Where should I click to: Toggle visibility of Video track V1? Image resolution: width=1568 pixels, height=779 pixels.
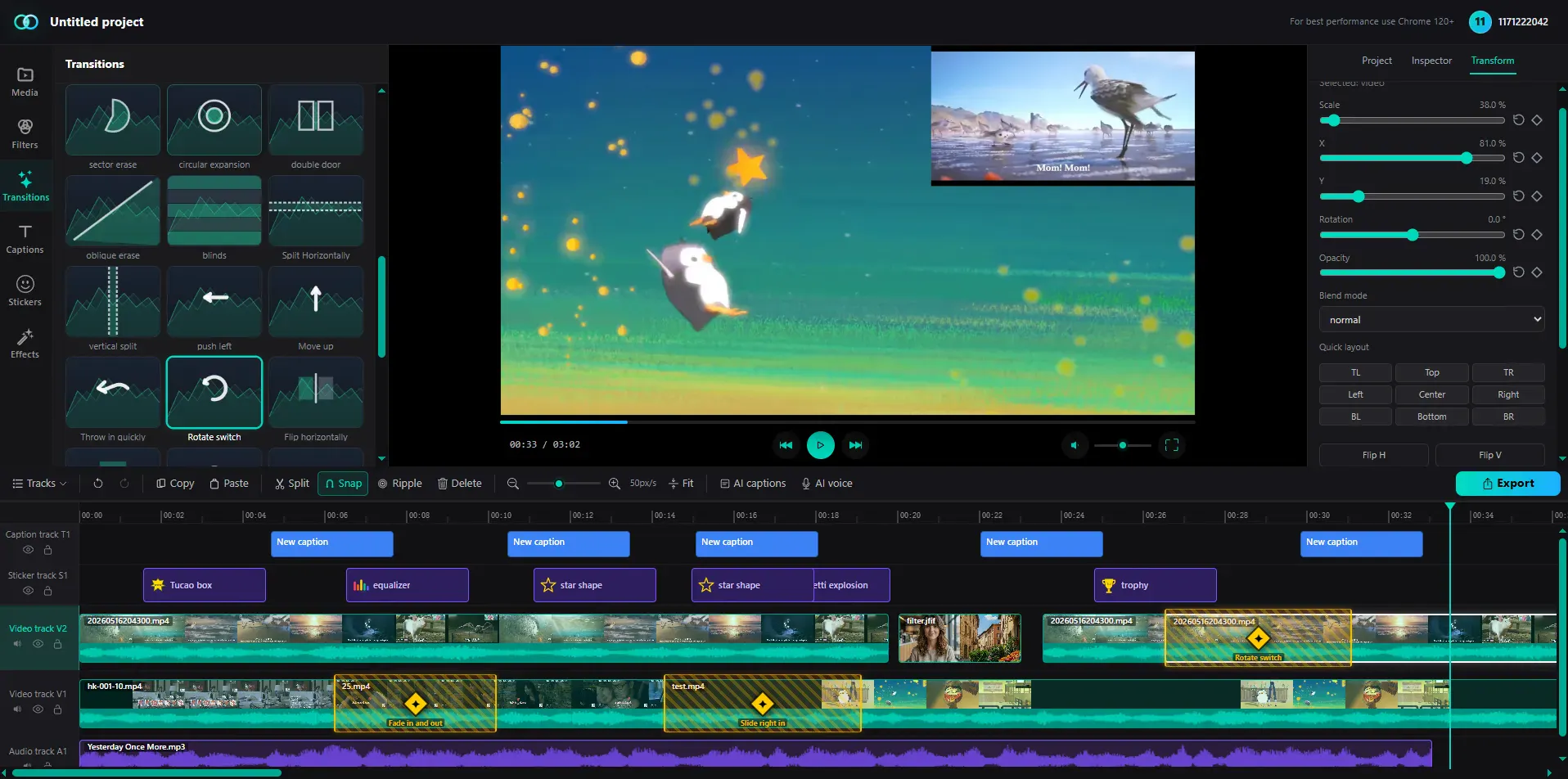point(38,709)
